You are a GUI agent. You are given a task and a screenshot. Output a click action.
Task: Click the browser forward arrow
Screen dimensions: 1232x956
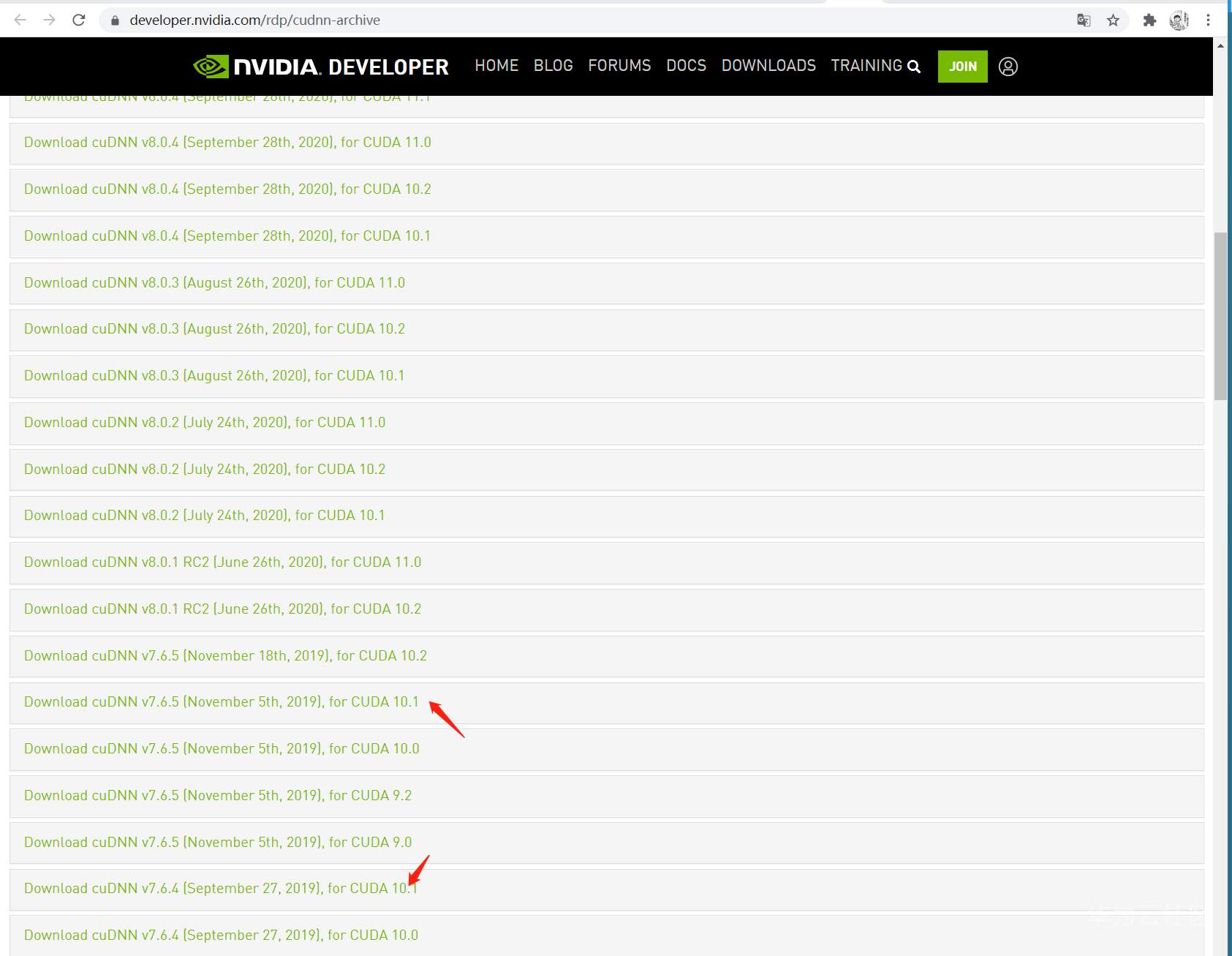50,20
